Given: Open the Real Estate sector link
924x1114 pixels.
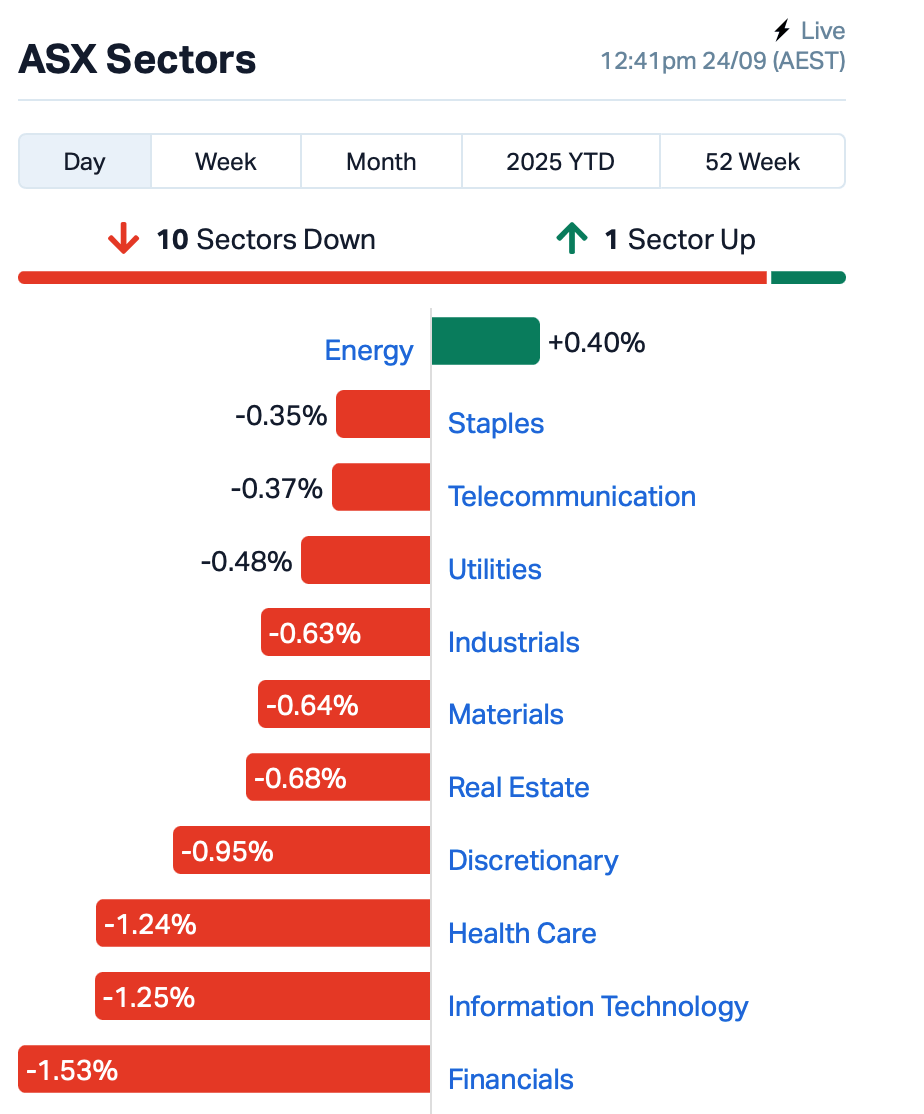Looking at the screenshot, I should pyautogui.click(x=519, y=788).
